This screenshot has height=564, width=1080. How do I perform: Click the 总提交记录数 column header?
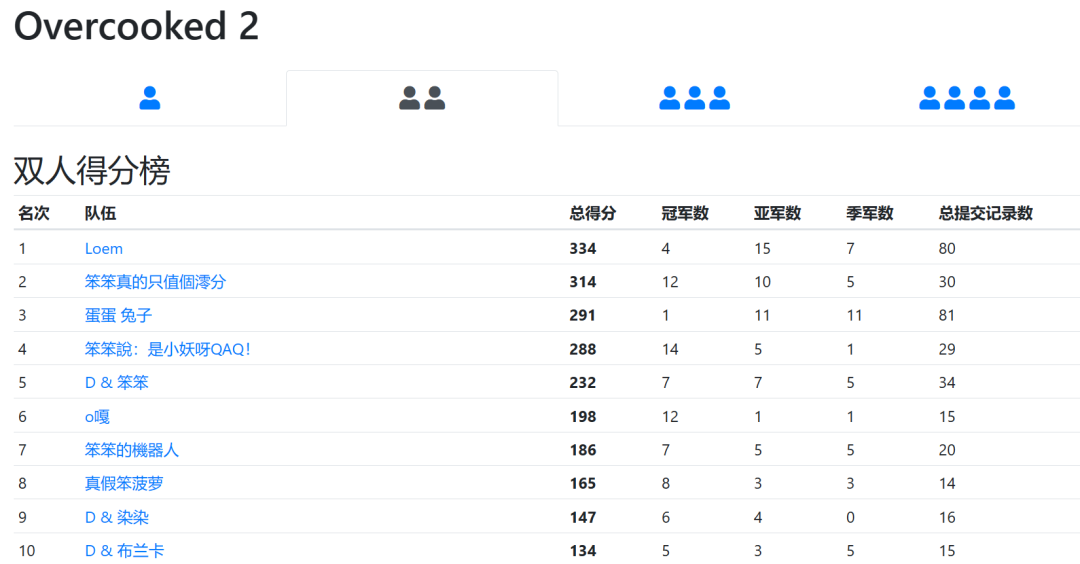click(x=985, y=213)
